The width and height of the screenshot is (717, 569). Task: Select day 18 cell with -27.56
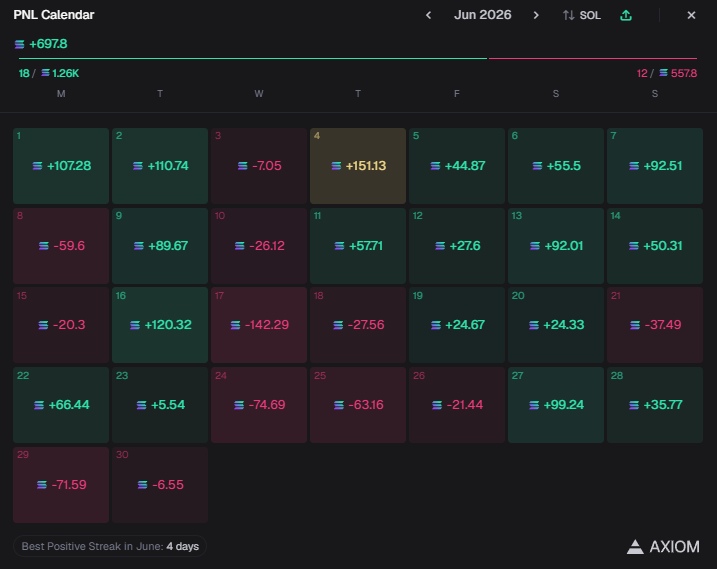click(x=358, y=325)
